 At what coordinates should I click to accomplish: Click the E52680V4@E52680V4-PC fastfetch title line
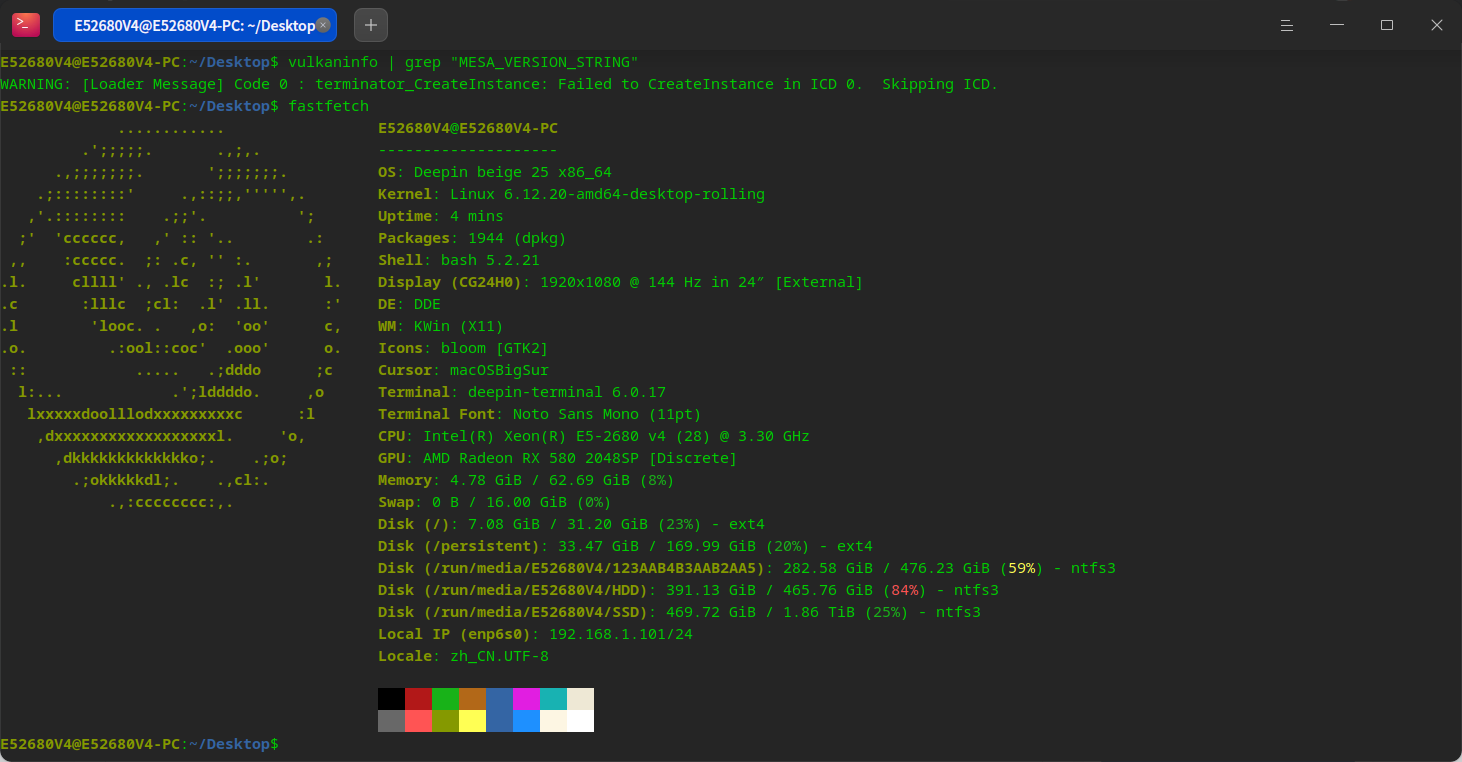468,128
